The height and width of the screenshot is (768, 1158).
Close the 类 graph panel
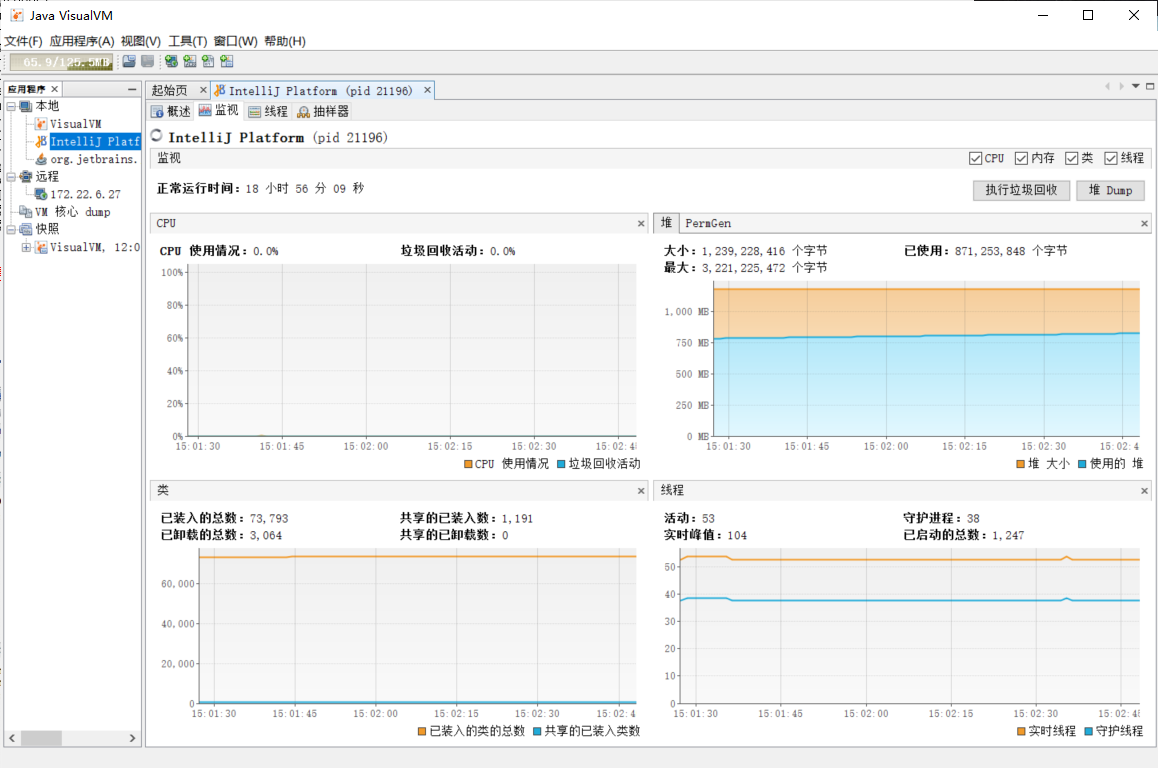[641, 490]
